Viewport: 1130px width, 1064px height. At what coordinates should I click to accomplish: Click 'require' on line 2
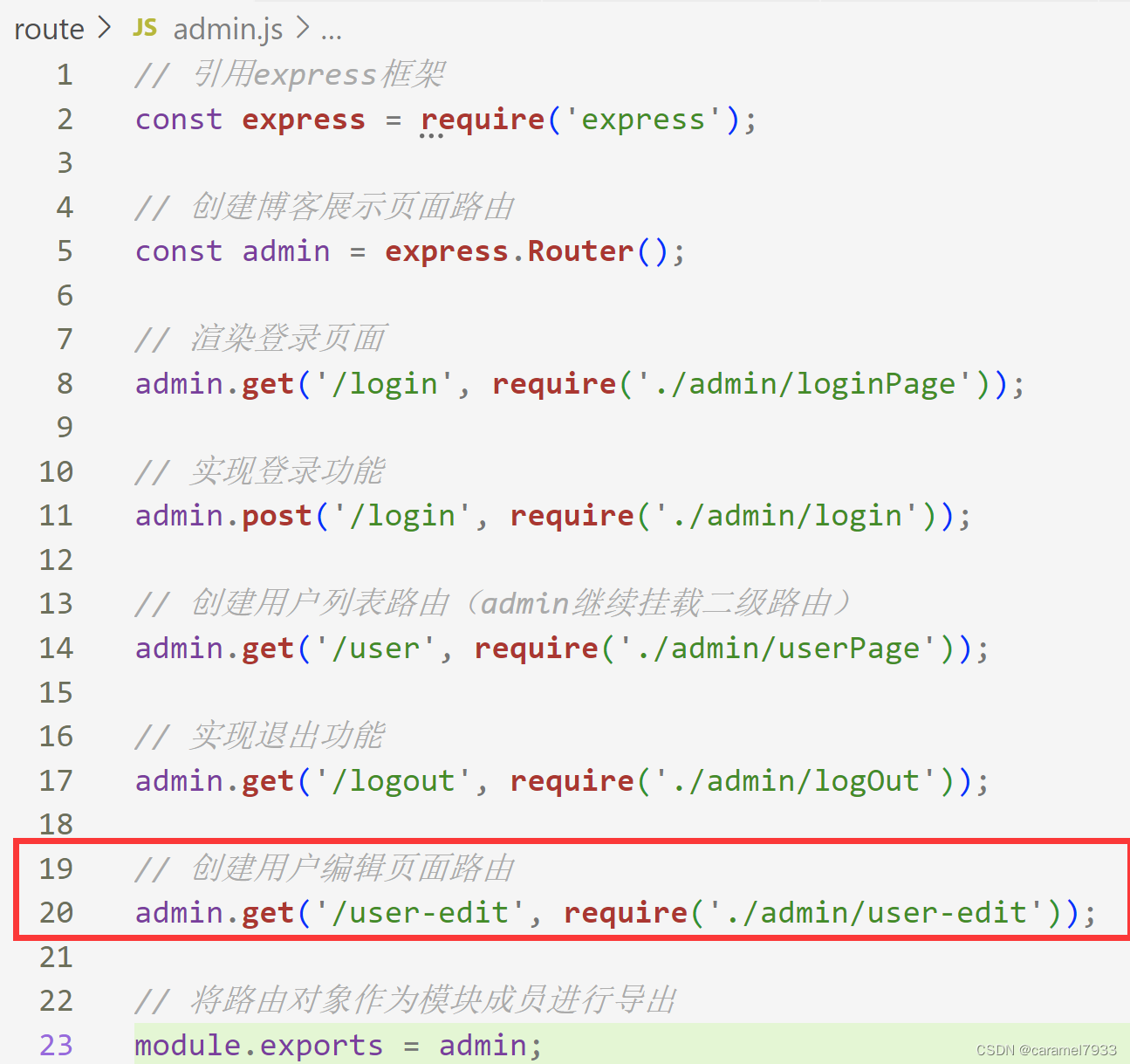(x=483, y=120)
